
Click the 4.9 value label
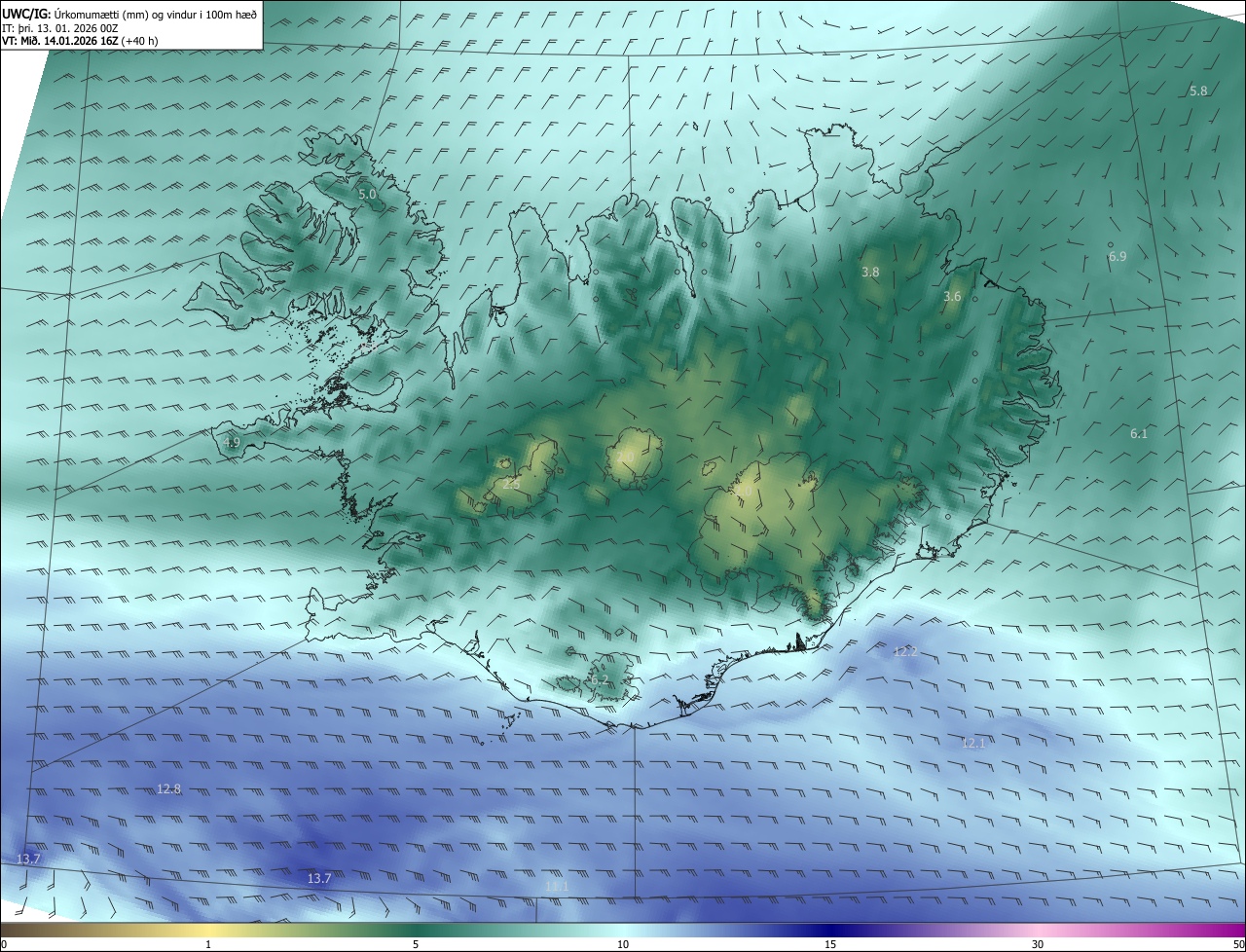click(x=231, y=442)
